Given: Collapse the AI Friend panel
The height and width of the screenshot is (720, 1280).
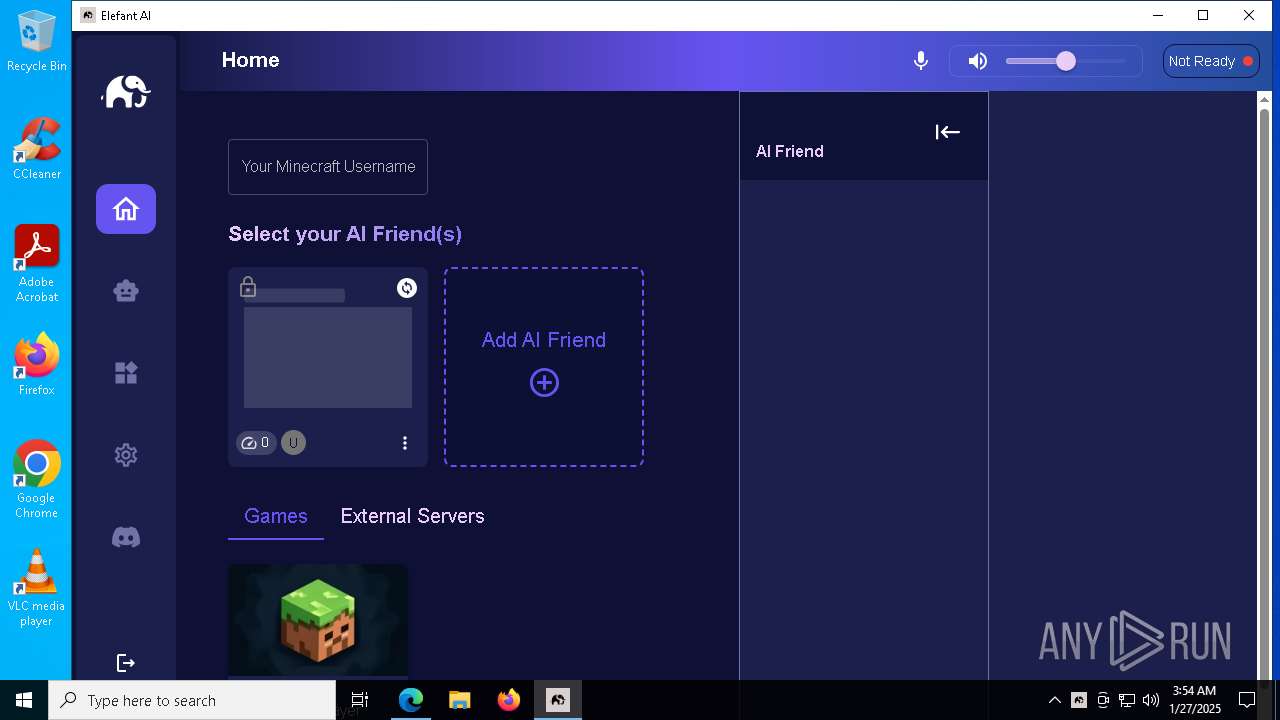Looking at the screenshot, I should pyautogui.click(x=948, y=132).
